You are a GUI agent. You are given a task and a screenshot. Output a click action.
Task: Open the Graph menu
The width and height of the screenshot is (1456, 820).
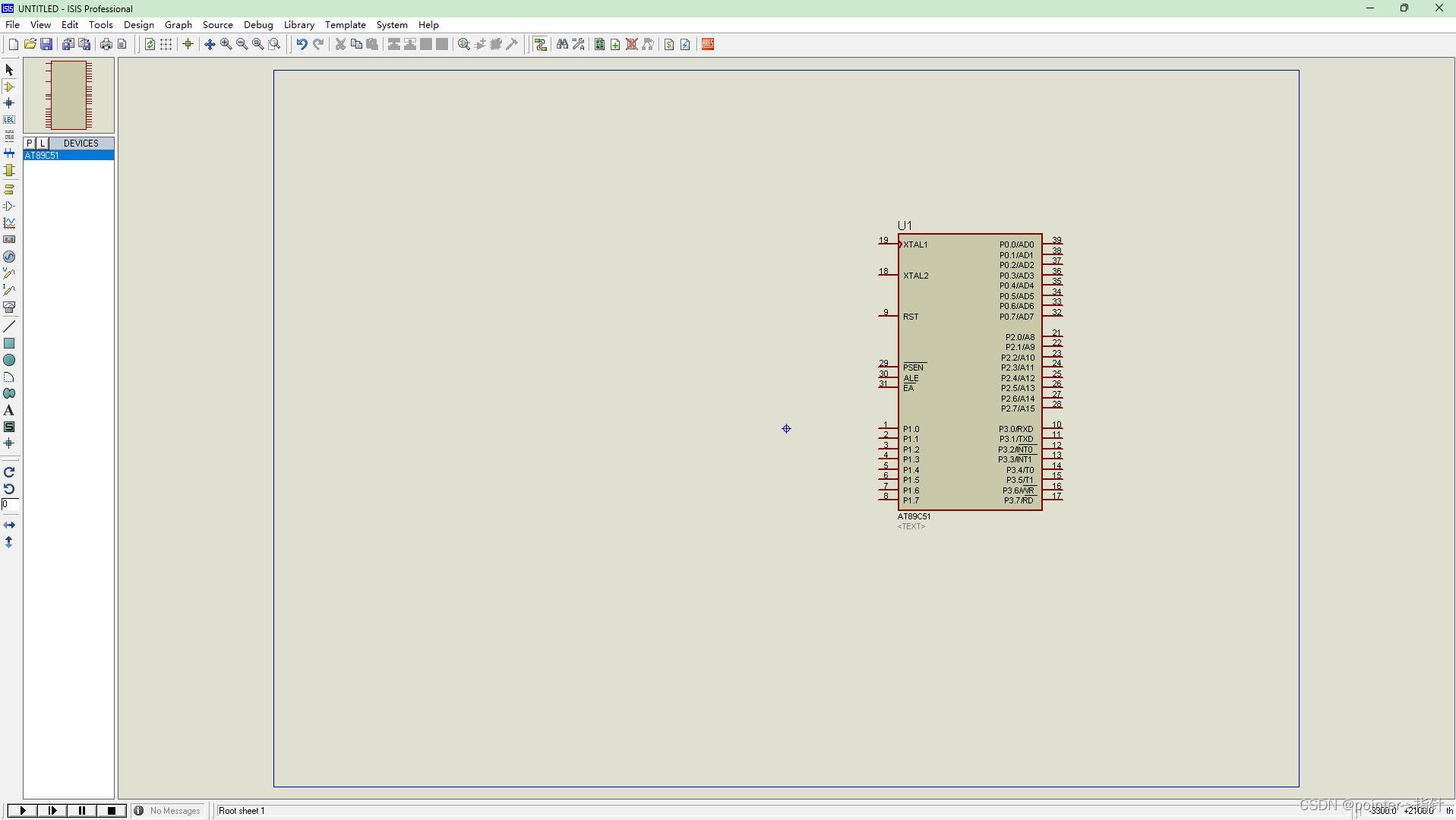click(178, 24)
